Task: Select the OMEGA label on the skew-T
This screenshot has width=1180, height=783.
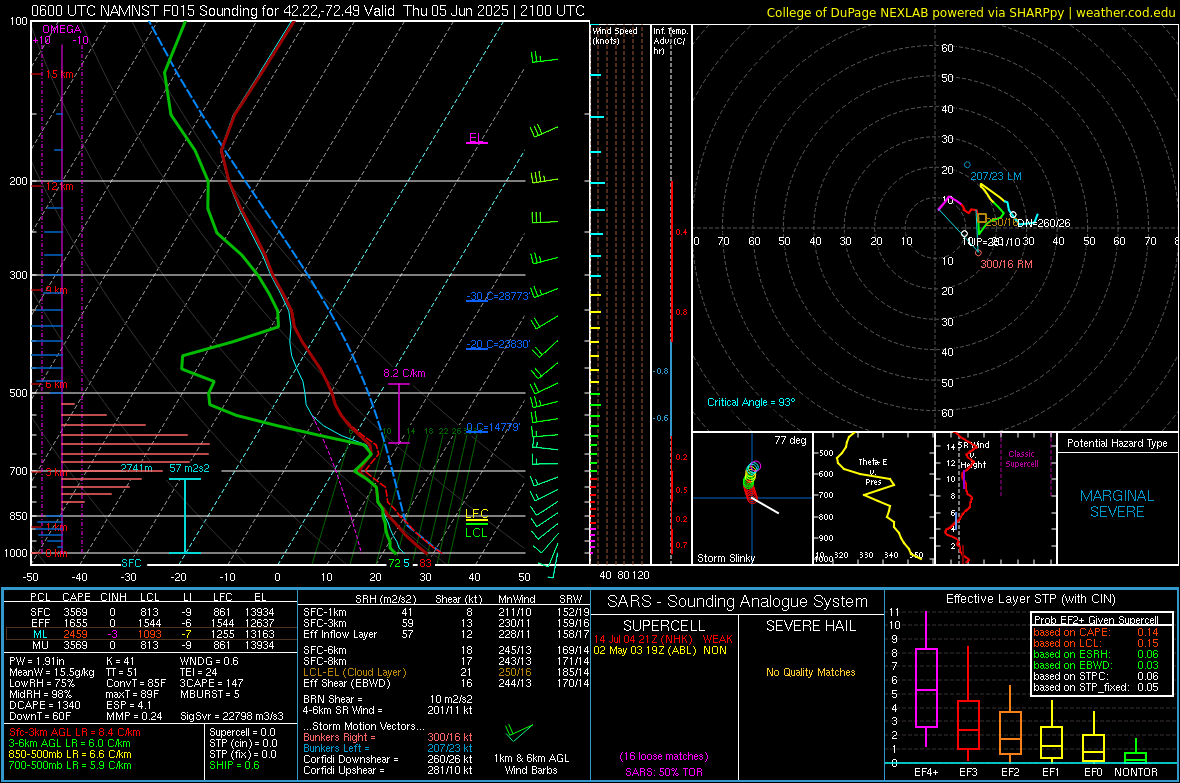Action: click(61, 29)
